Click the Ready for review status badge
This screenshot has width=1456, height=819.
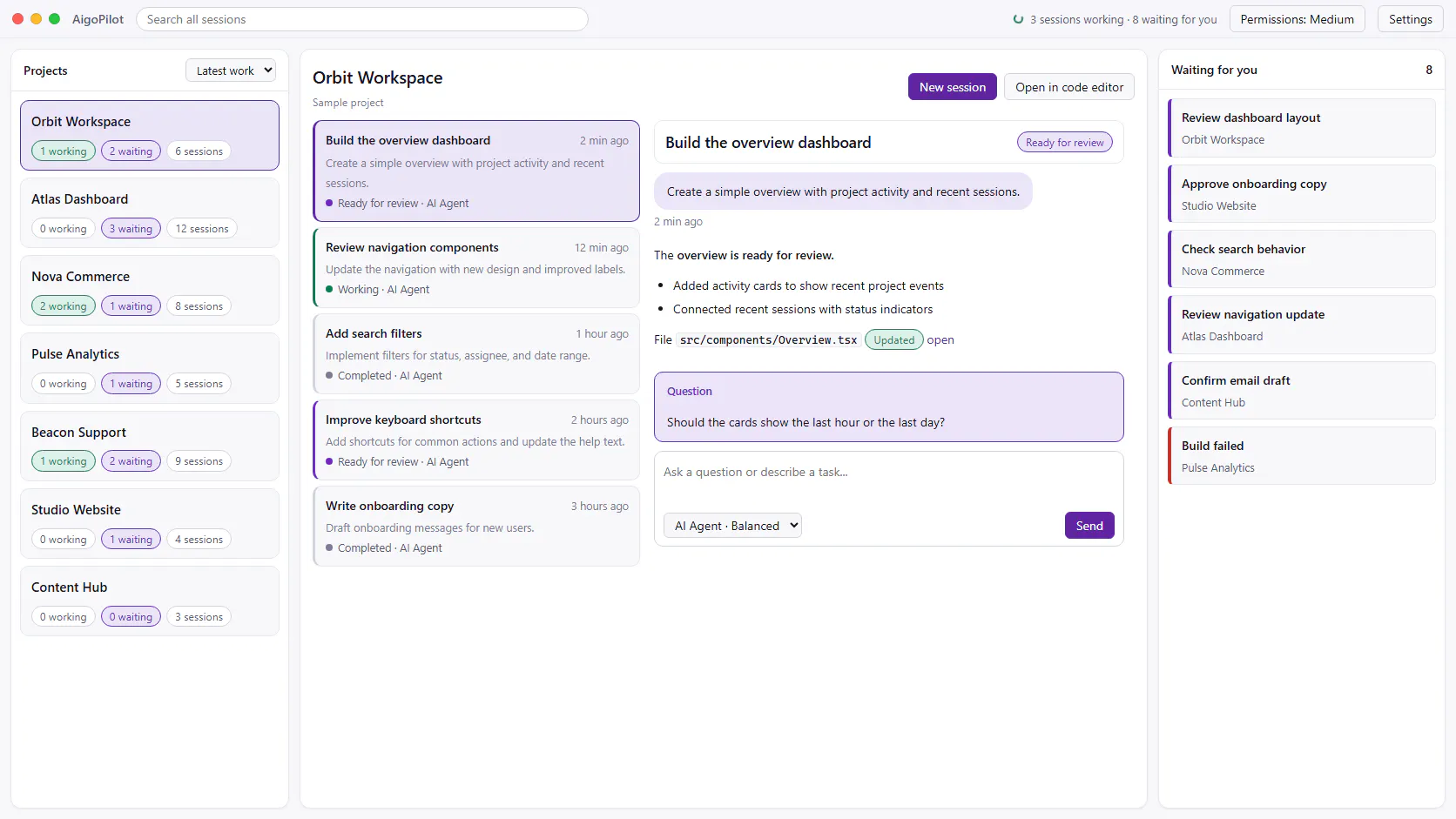coord(1064,143)
